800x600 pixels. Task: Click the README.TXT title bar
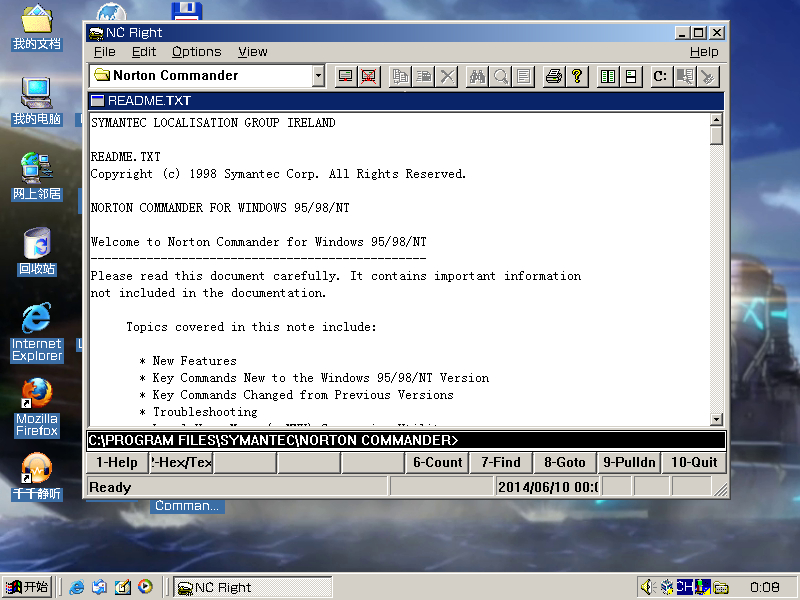406,101
